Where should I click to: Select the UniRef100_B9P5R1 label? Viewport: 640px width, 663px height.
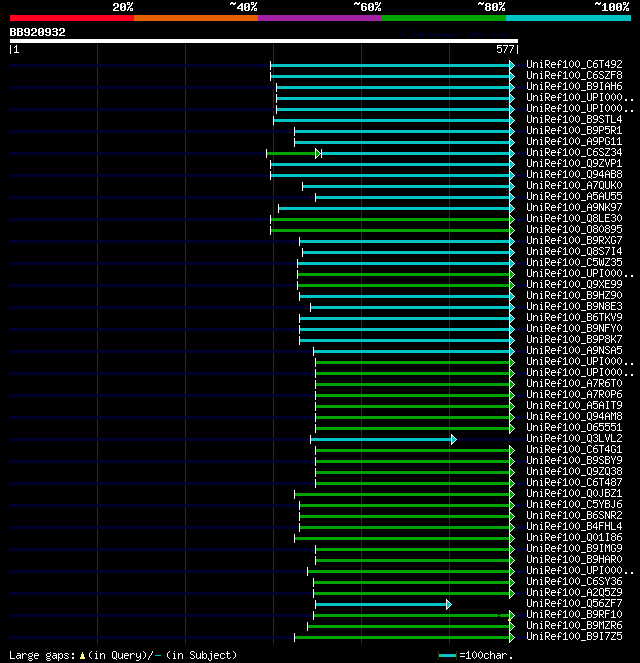[574, 130]
